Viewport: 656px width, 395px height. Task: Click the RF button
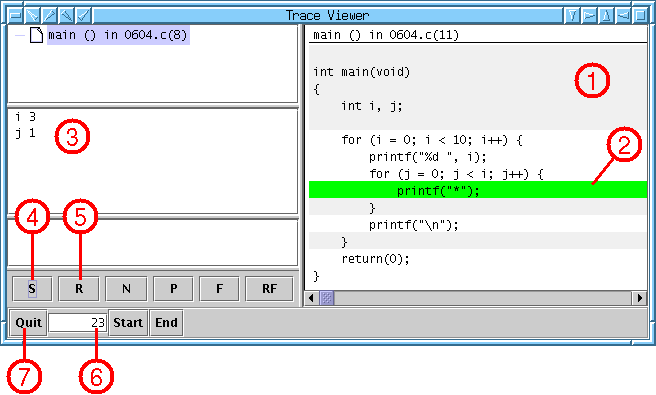coord(269,288)
